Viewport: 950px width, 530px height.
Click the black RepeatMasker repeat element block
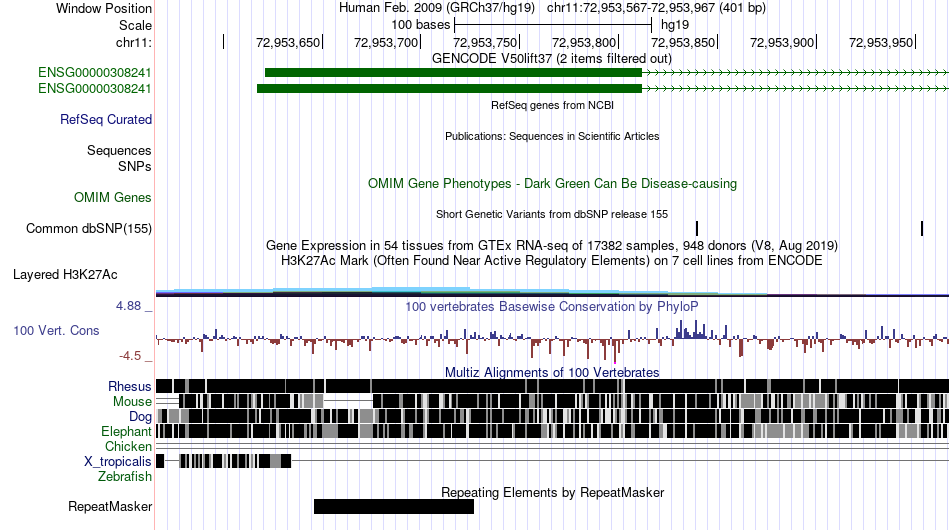pos(394,506)
